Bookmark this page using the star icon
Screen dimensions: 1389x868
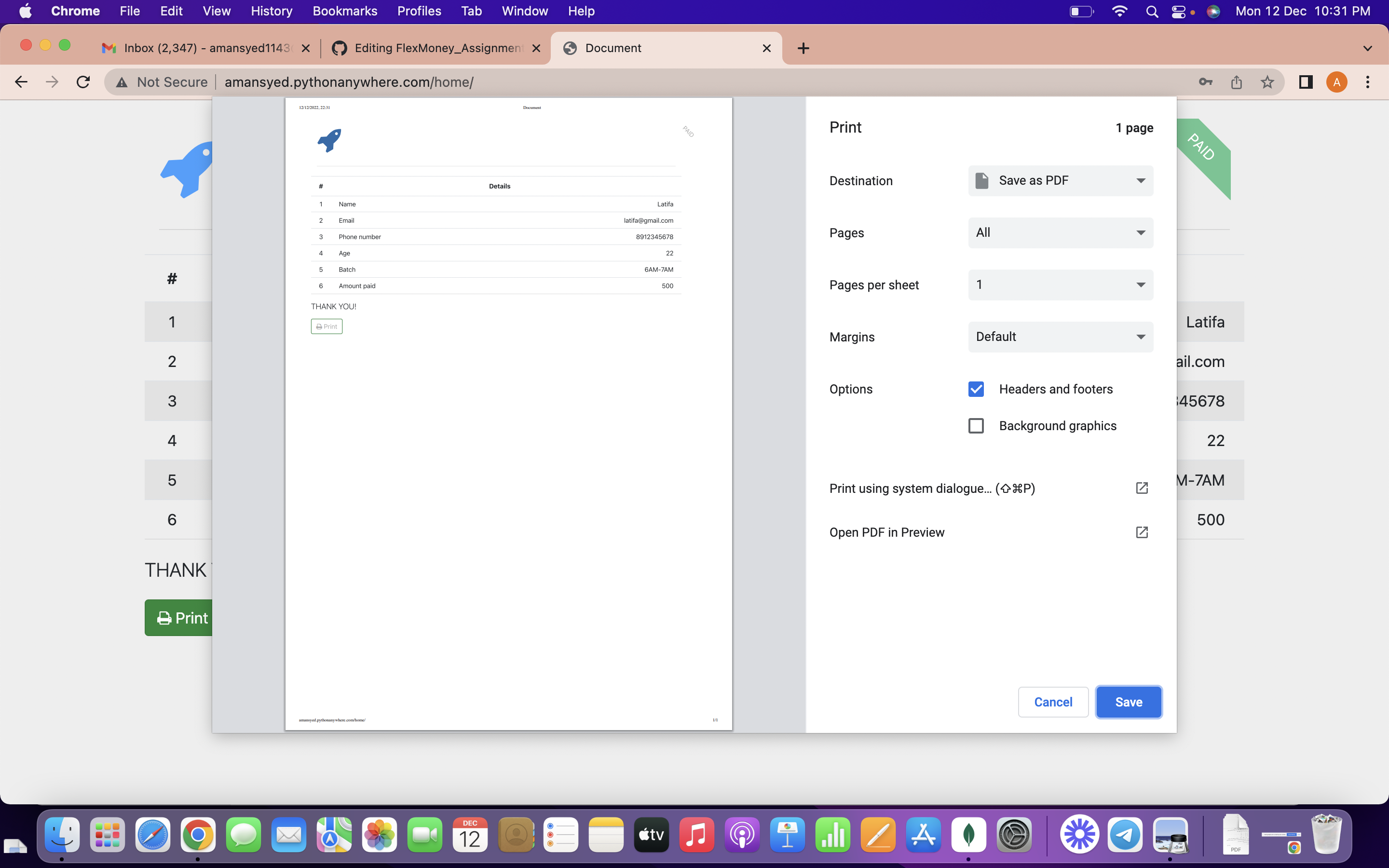point(1268,82)
